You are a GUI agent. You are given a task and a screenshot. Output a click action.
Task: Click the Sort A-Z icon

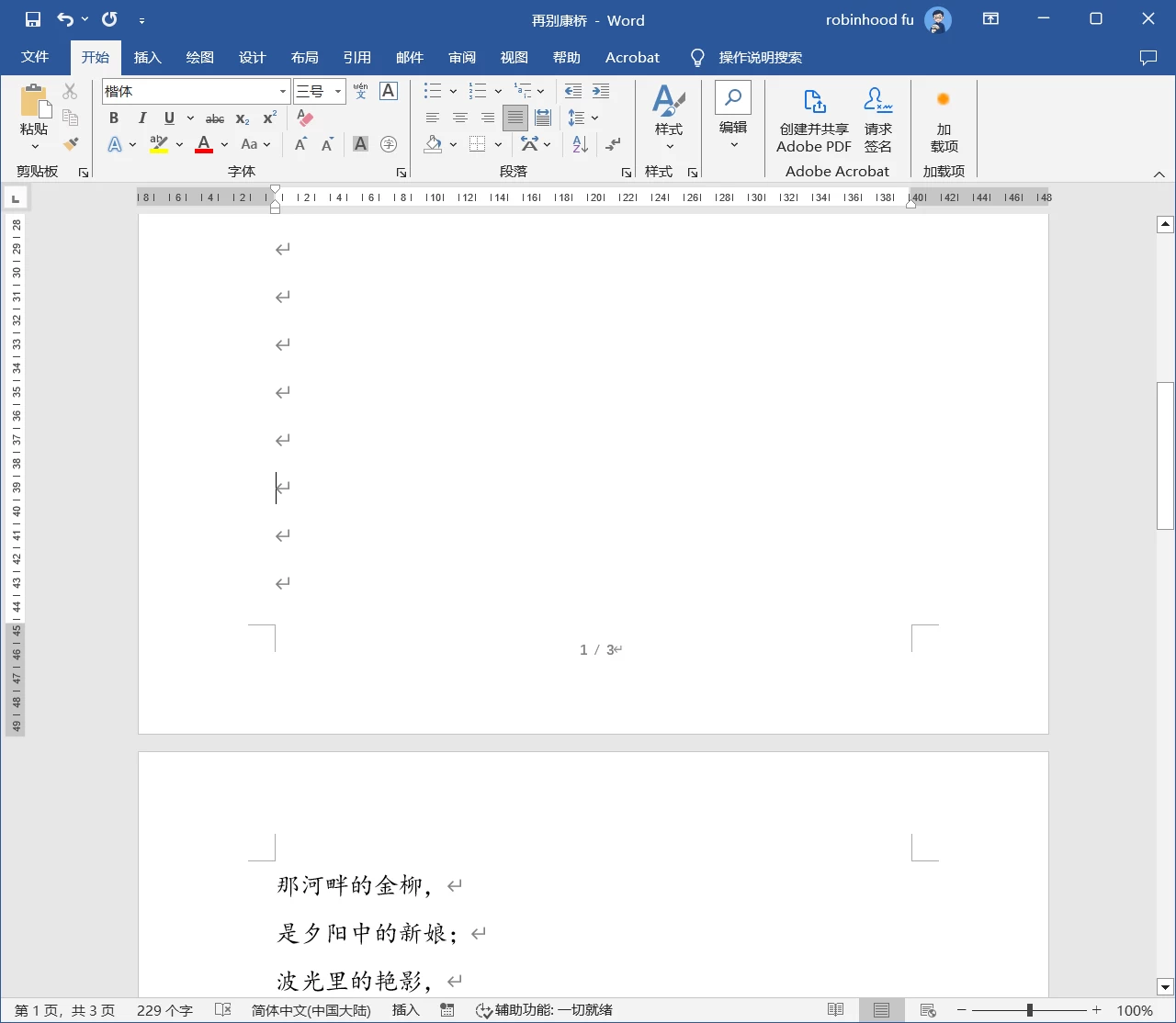pyautogui.click(x=580, y=144)
